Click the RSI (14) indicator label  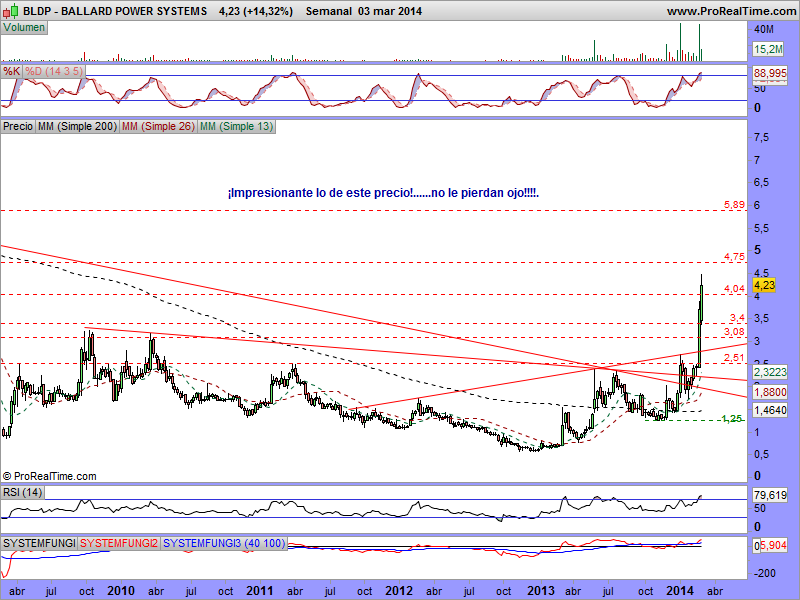(22, 492)
